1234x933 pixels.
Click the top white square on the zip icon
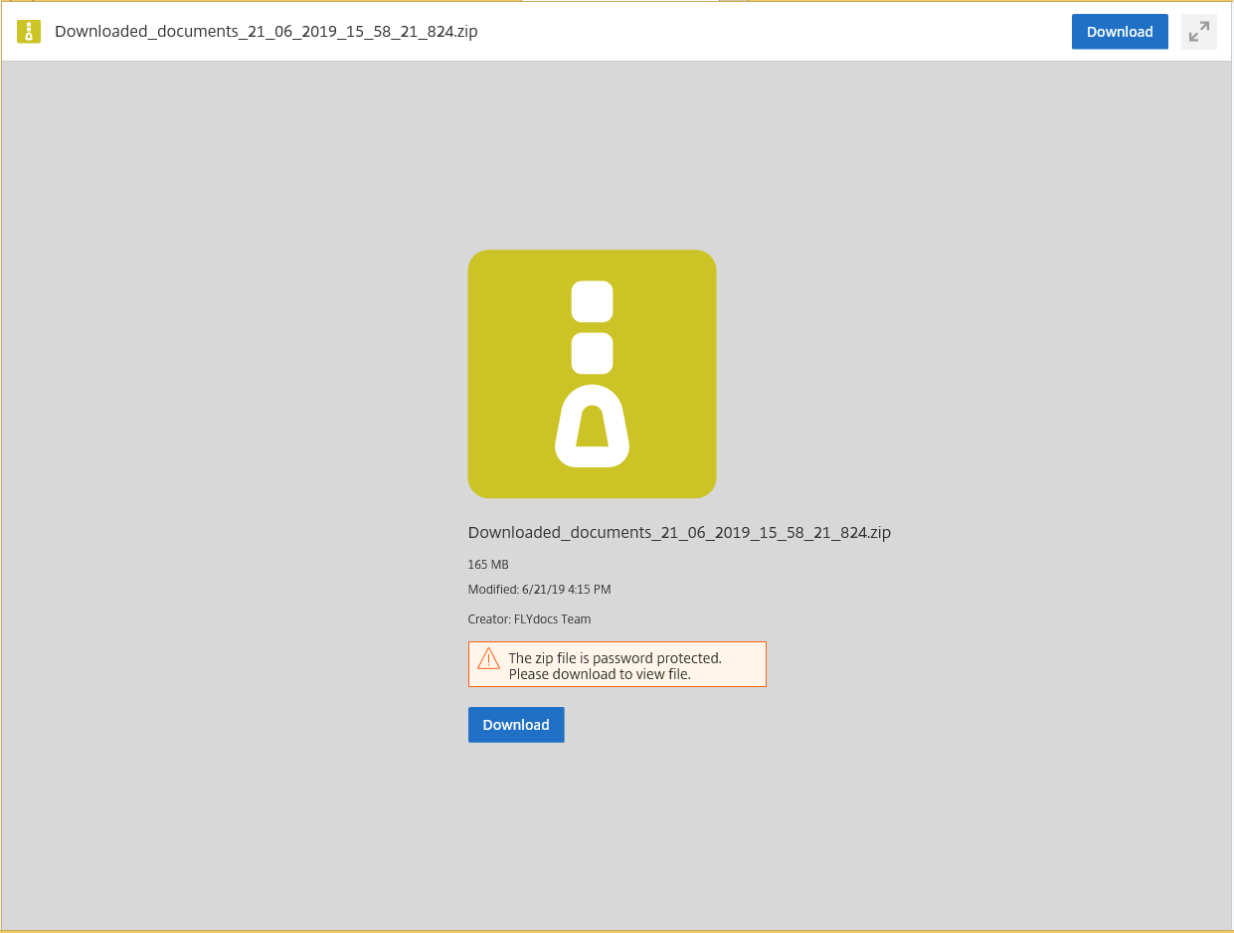[592, 302]
